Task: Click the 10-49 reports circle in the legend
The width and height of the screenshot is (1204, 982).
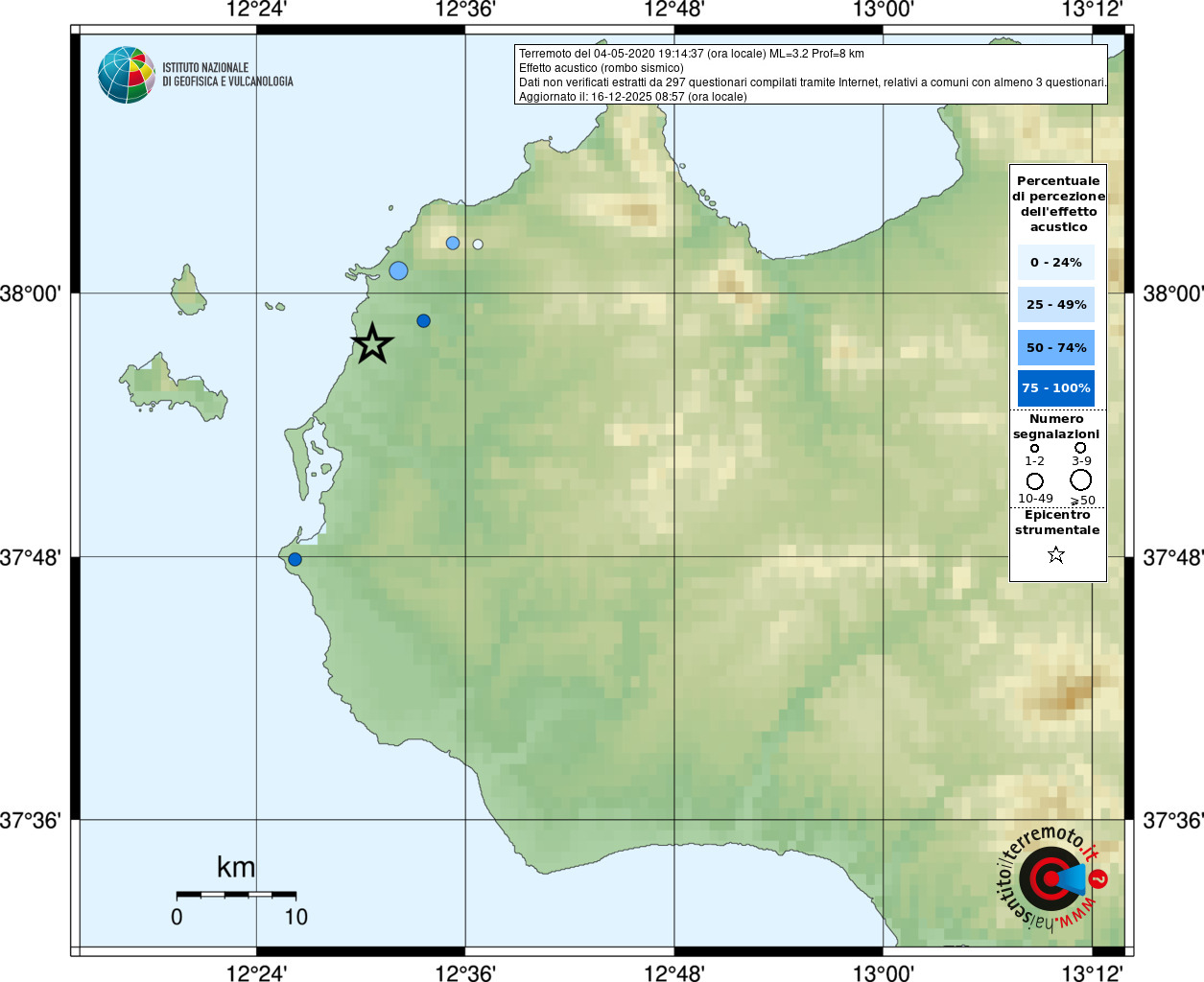Action: tap(1034, 481)
